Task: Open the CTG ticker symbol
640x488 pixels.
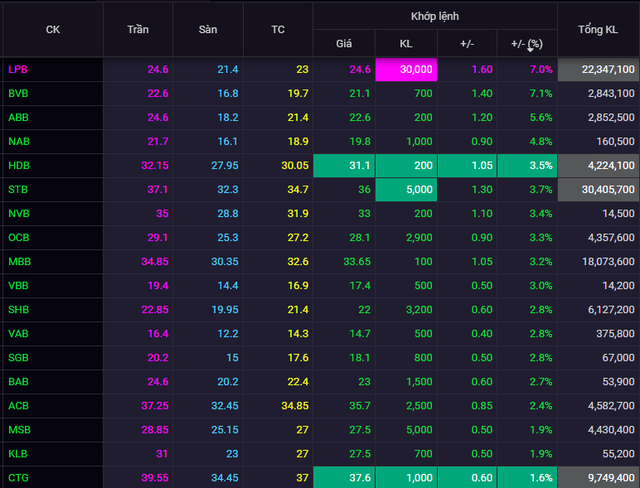Action: pyautogui.click(x=19, y=478)
